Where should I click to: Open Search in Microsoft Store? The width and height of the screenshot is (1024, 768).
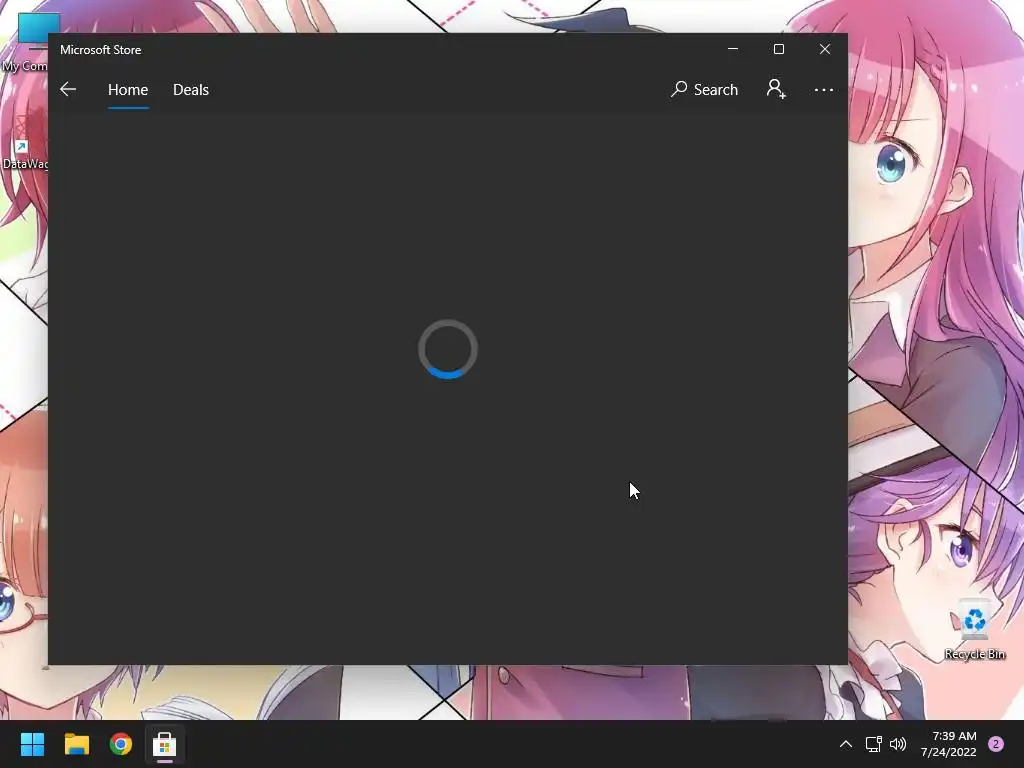click(x=705, y=89)
